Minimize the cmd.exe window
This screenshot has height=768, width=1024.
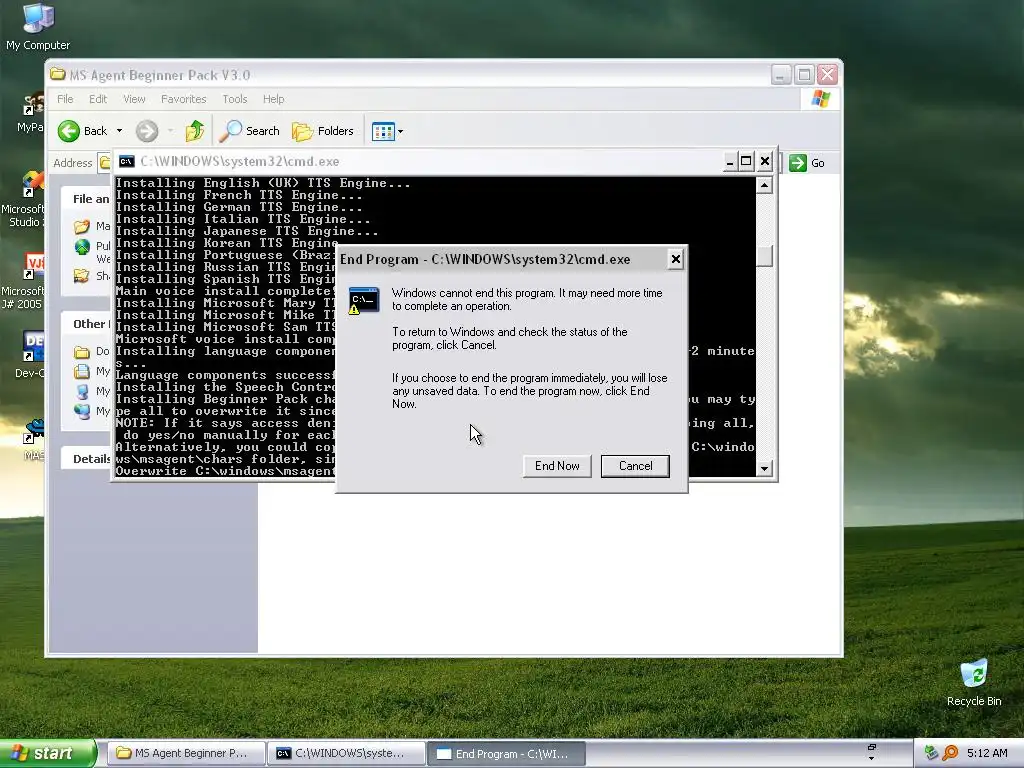click(730, 162)
